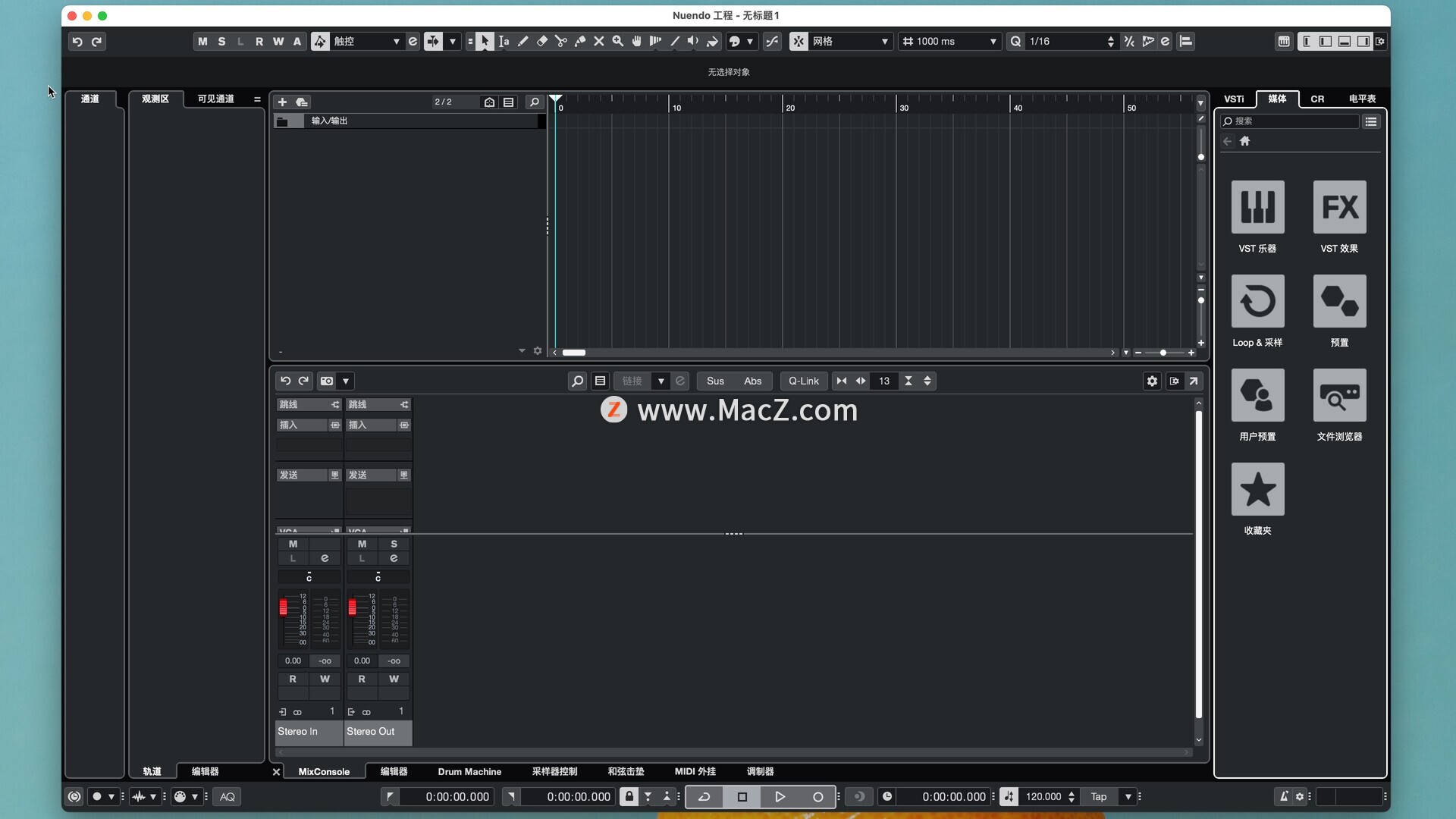Open the 1/16 quantize preset dropdown
Viewport: 1456px width, 819px height.
(x=1072, y=42)
